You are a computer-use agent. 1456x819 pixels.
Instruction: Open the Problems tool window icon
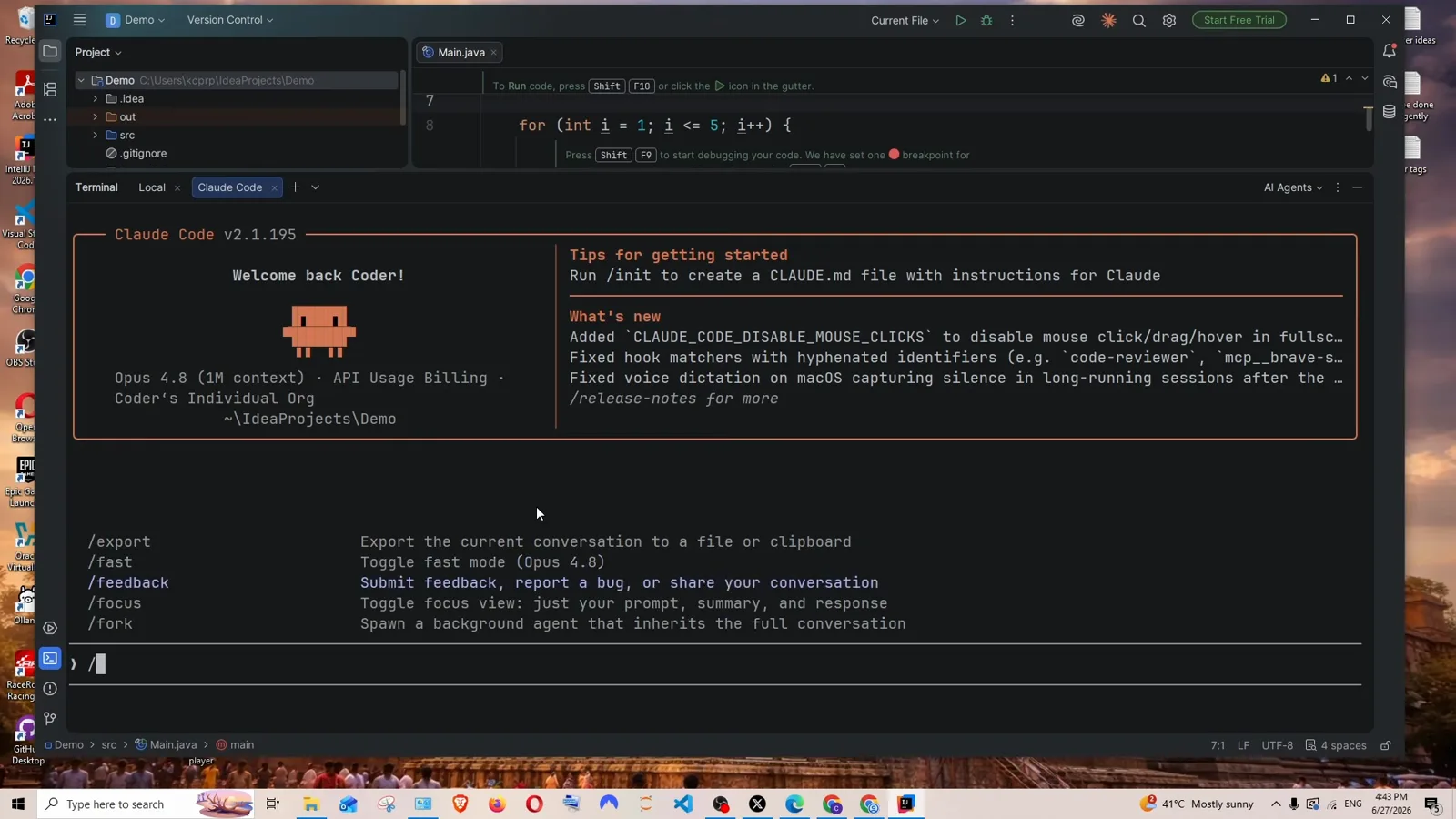tap(50, 689)
